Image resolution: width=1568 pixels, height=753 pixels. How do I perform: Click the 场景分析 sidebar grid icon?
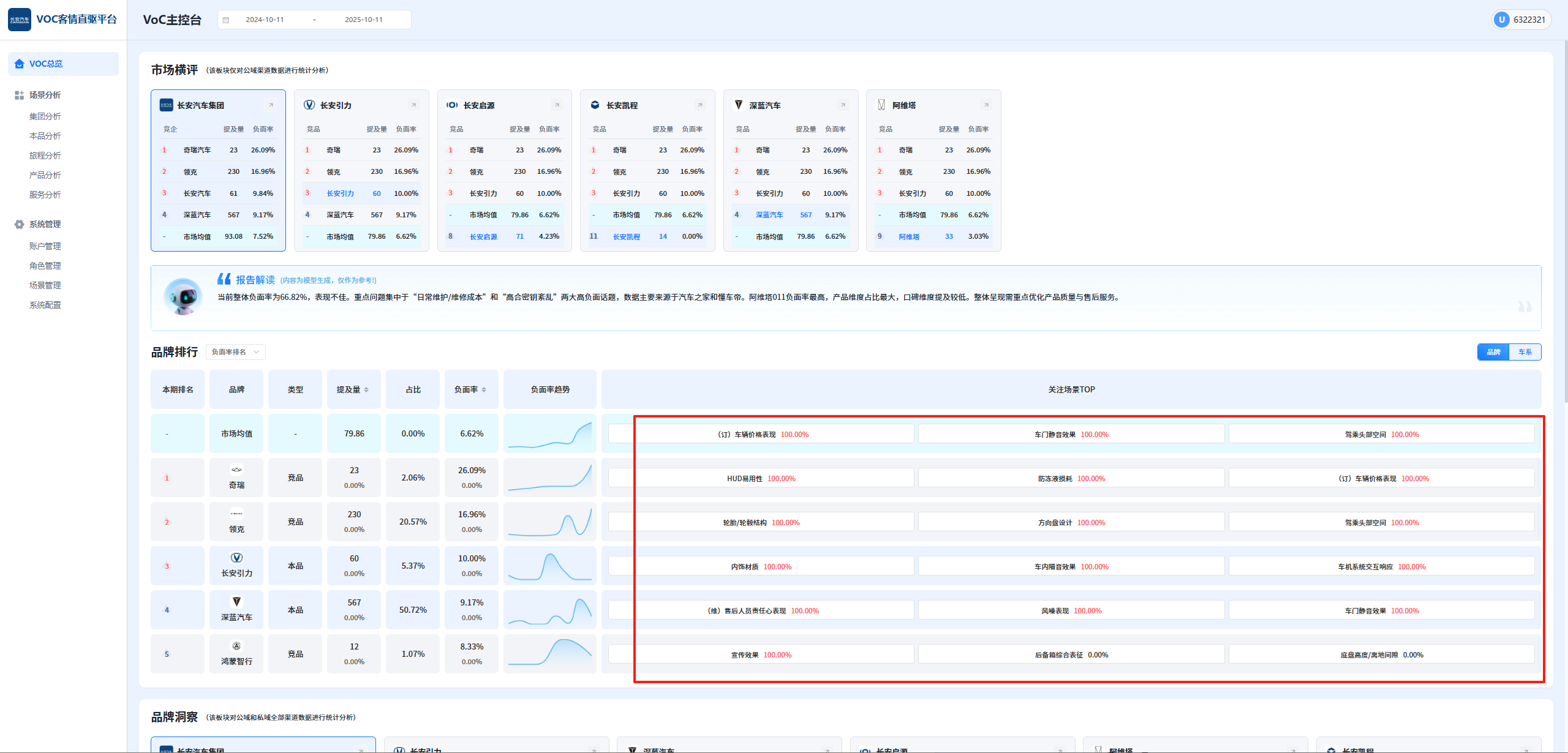(19, 95)
